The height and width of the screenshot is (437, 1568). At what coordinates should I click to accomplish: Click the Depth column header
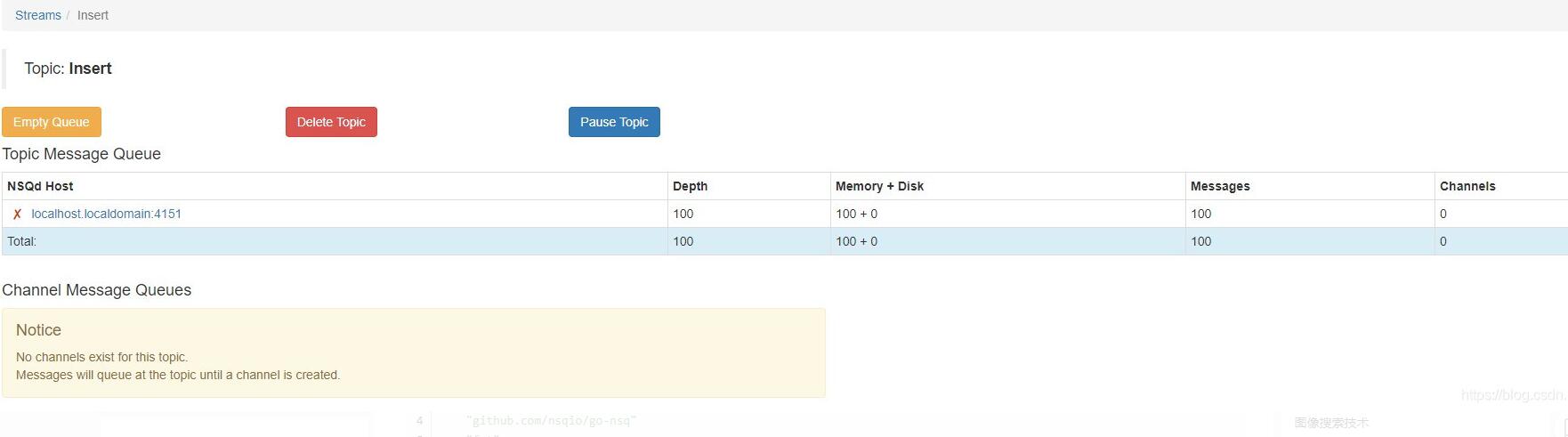(690, 186)
